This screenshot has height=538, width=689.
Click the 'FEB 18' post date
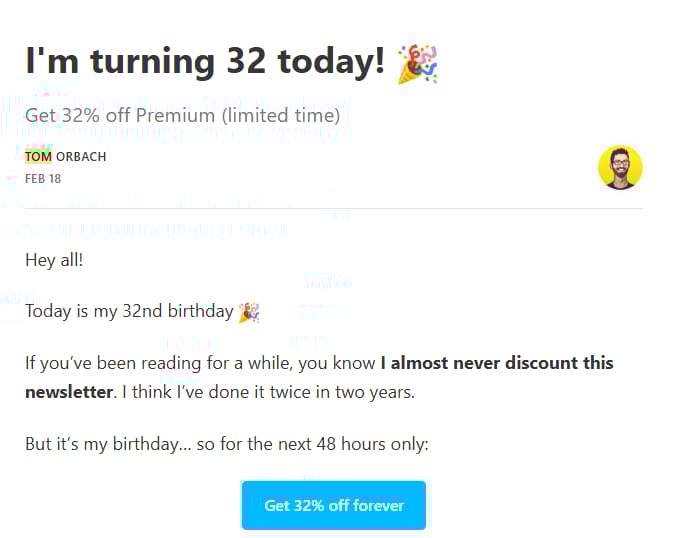(42, 179)
